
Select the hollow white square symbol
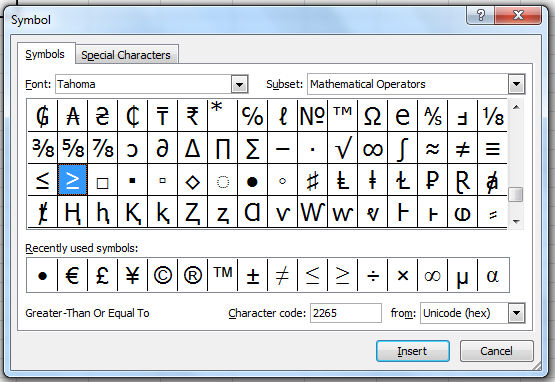click(x=103, y=179)
